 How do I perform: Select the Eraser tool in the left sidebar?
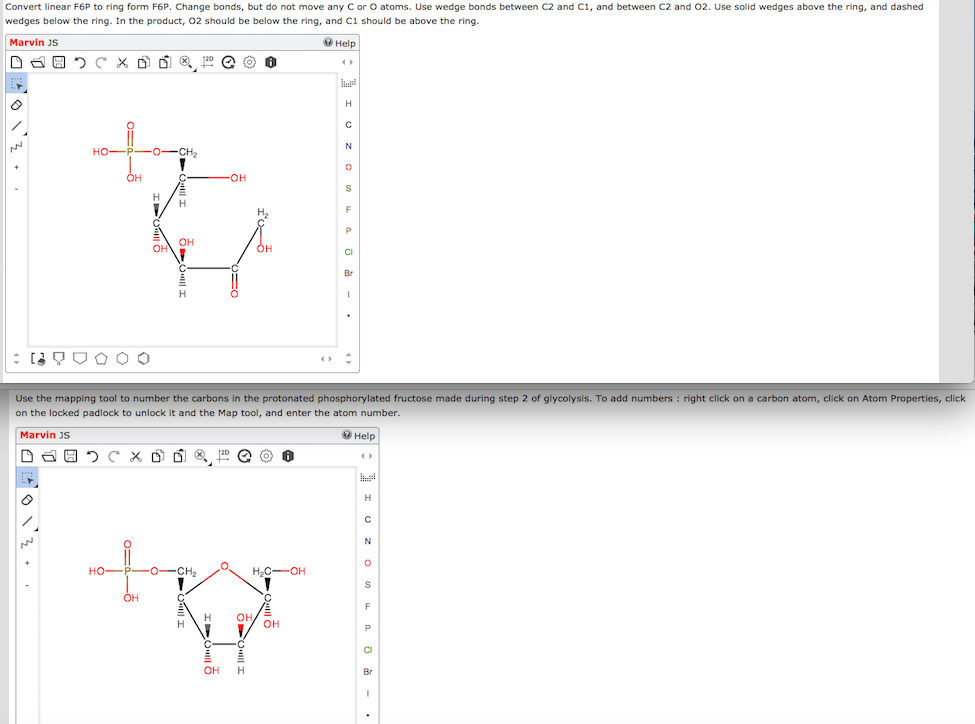(15, 105)
